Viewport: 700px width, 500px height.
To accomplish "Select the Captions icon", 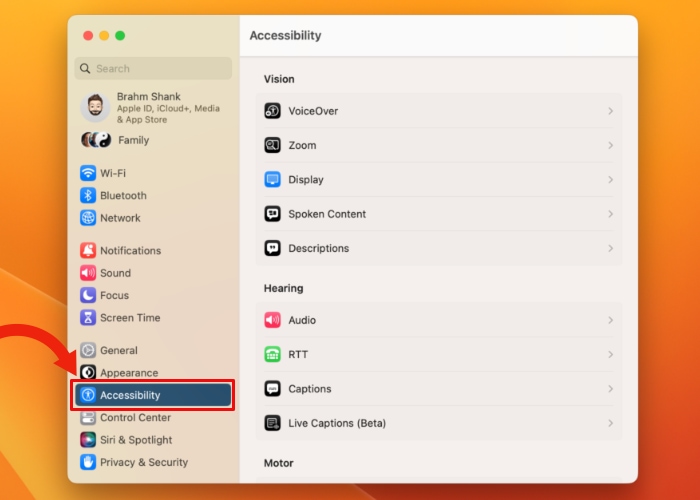I will coord(272,389).
